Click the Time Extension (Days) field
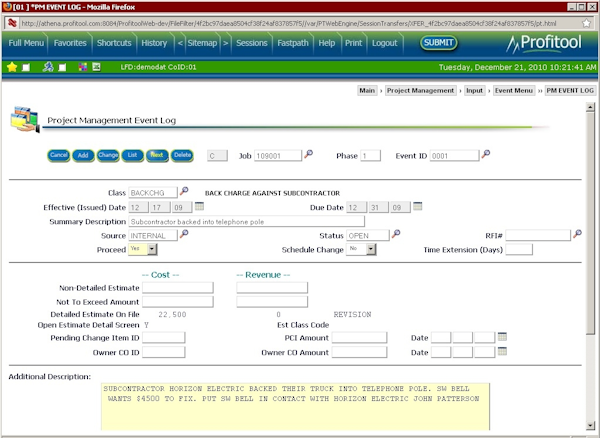The height and width of the screenshot is (438, 600). [x=519, y=249]
